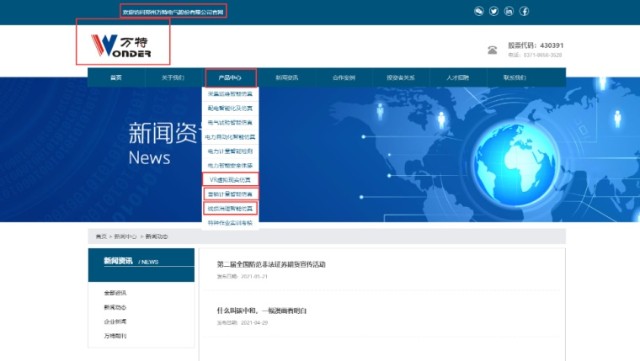Open 联系我们 navigation item

(515, 78)
